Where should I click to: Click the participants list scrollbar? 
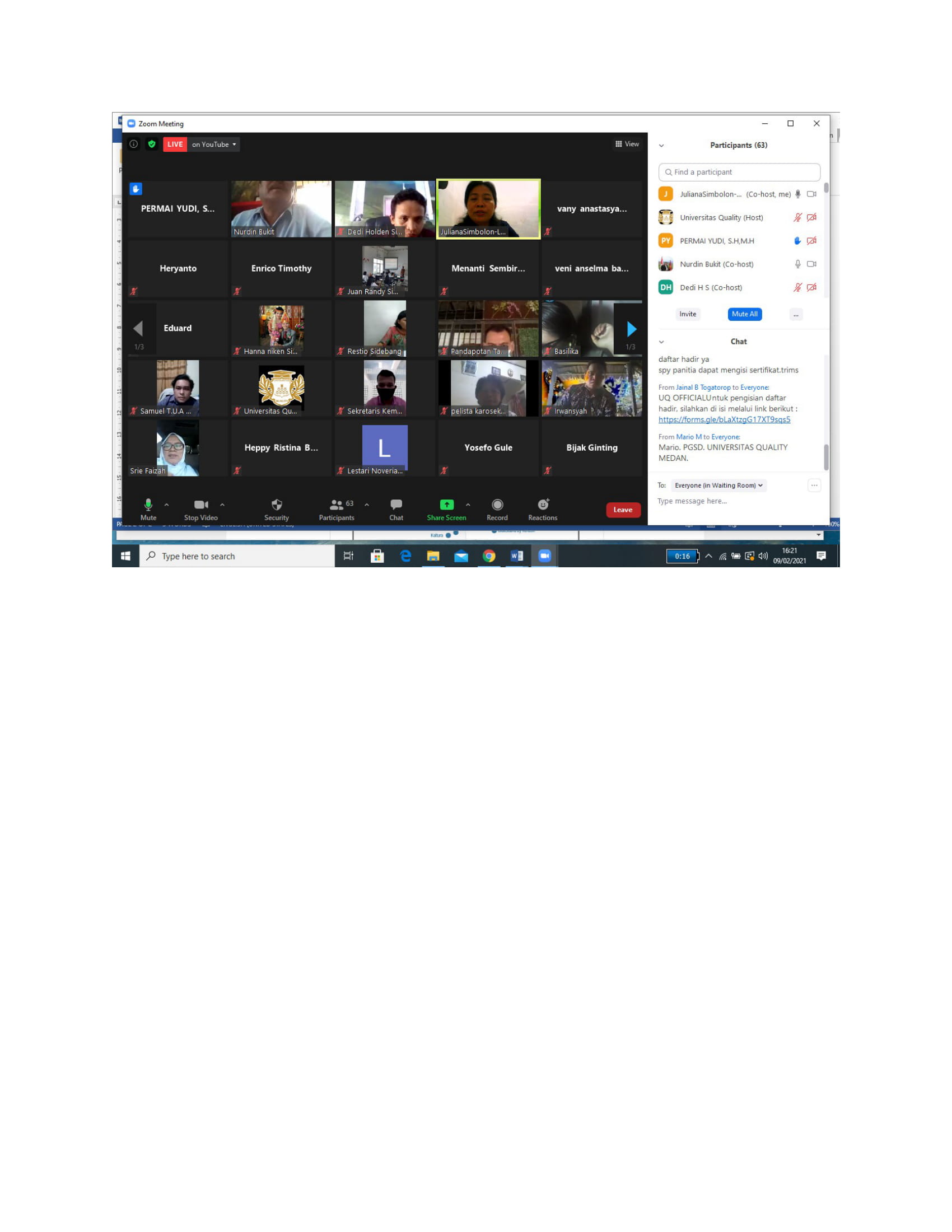tap(826, 188)
